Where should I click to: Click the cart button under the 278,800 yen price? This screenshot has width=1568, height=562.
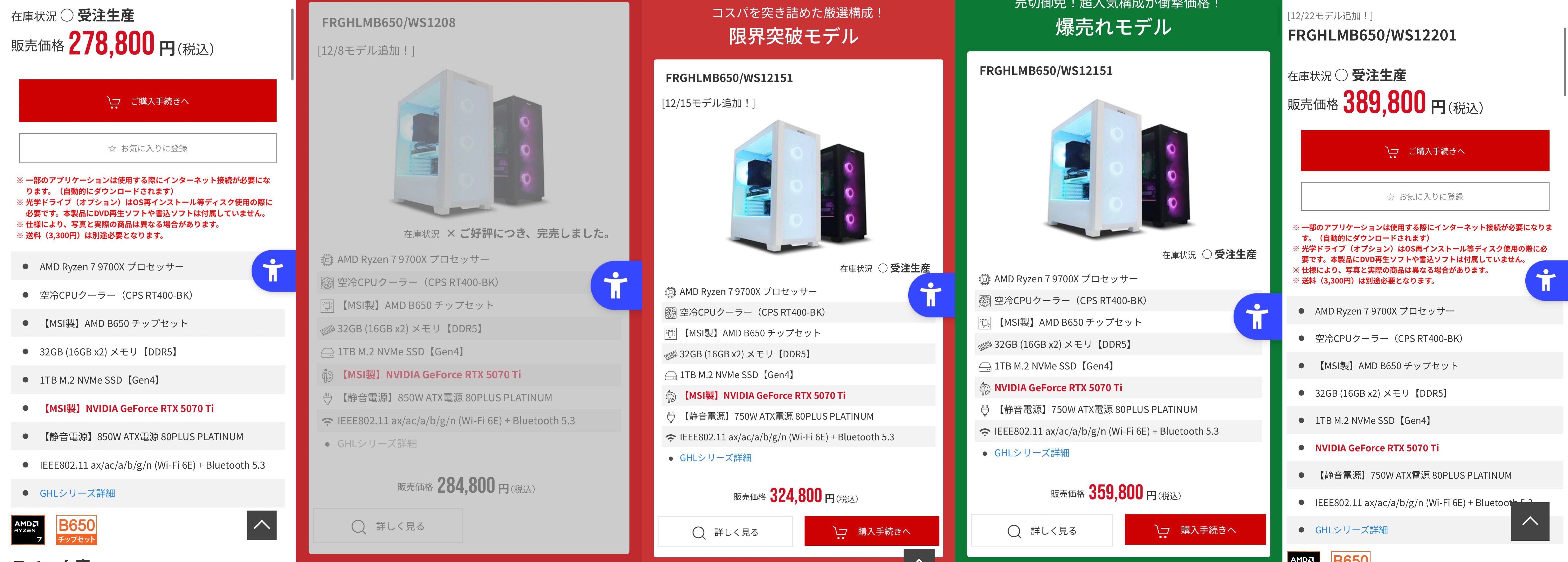(147, 101)
